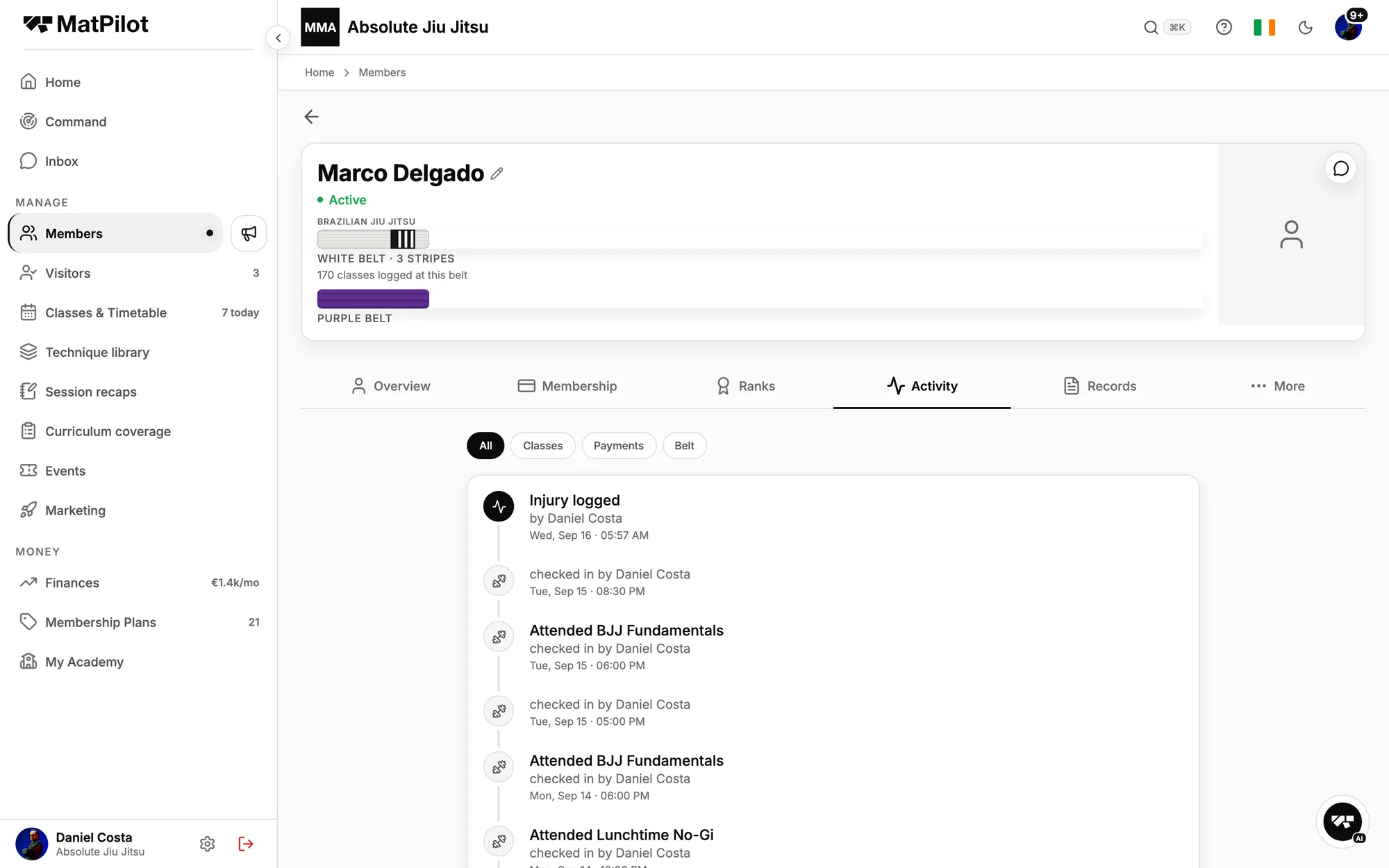Open the help question mark icon
This screenshot has width=1389, height=868.
pyautogui.click(x=1224, y=27)
